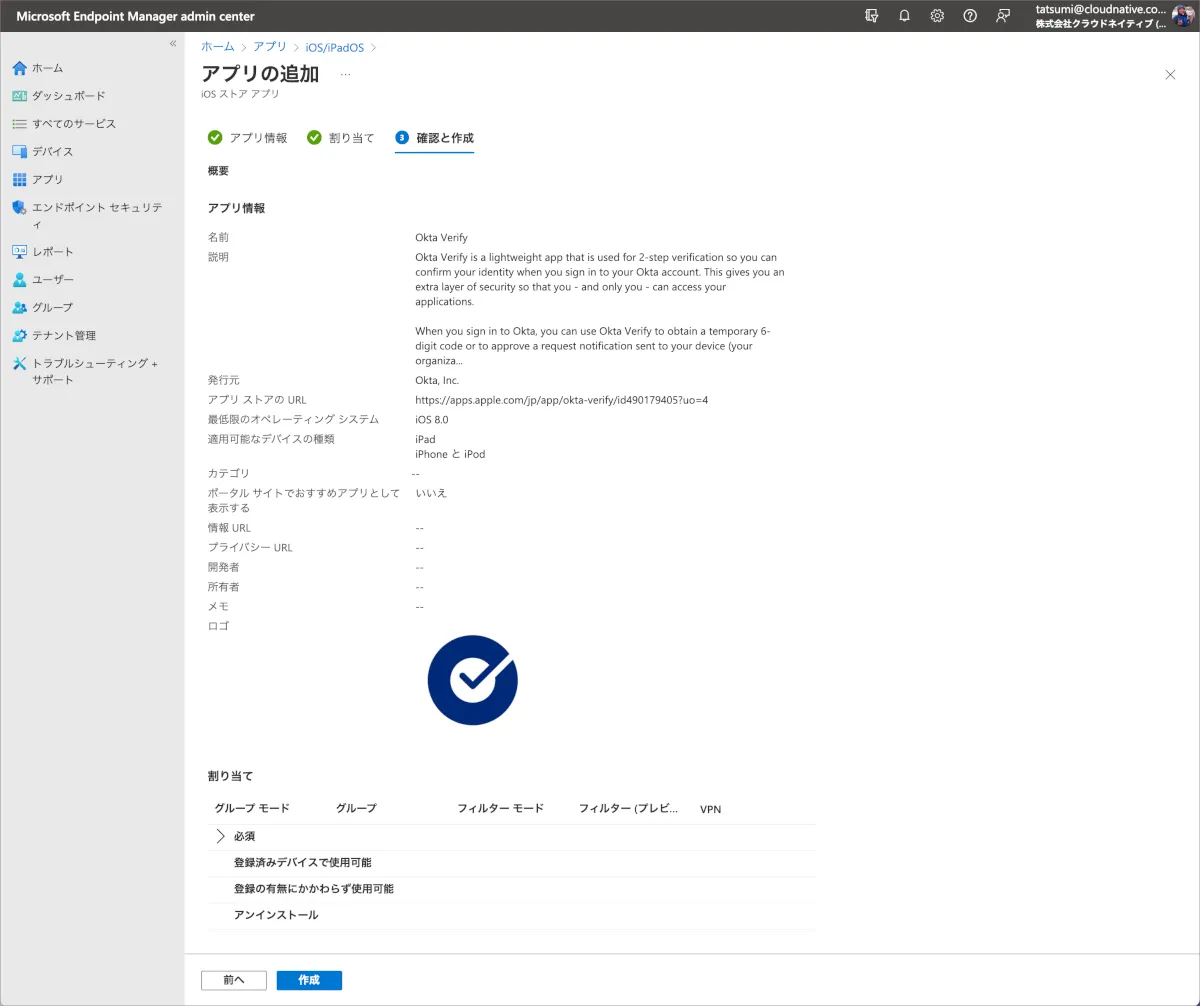Screen dimensions: 1200x1006
Task: Open ダッシュボード in sidebar
Action: 68,96
